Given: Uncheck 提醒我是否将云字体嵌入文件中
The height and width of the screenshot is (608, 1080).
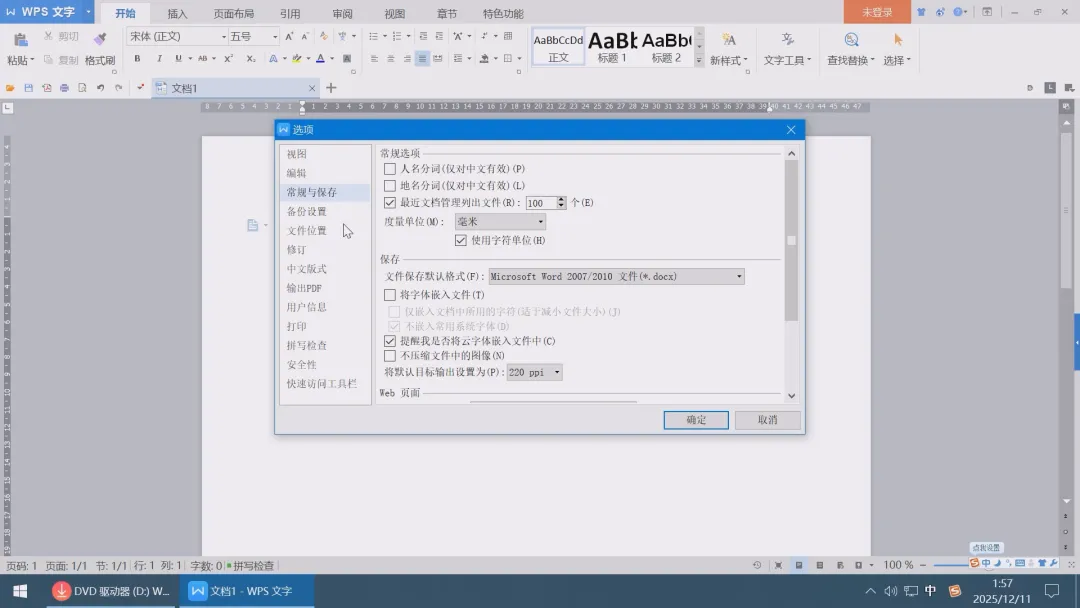Looking at the screenshot, I should (x=390, y=341).
